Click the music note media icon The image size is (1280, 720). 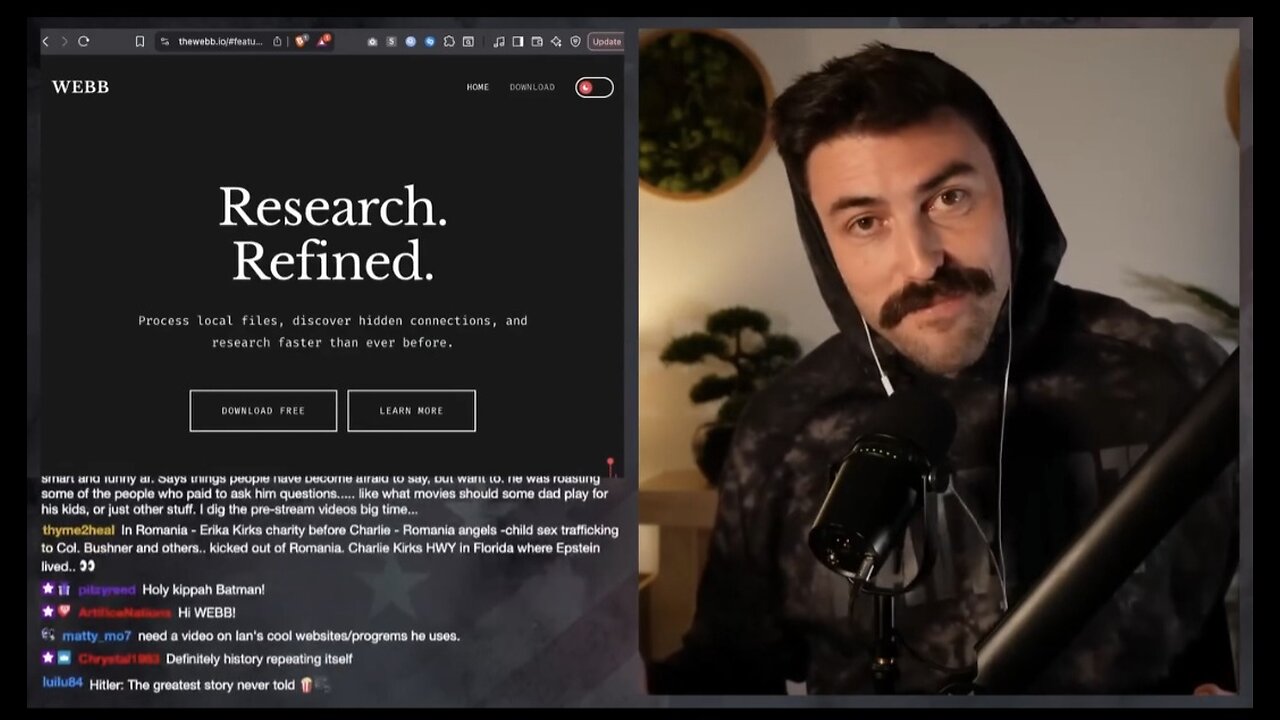click(x=499, y=42)
